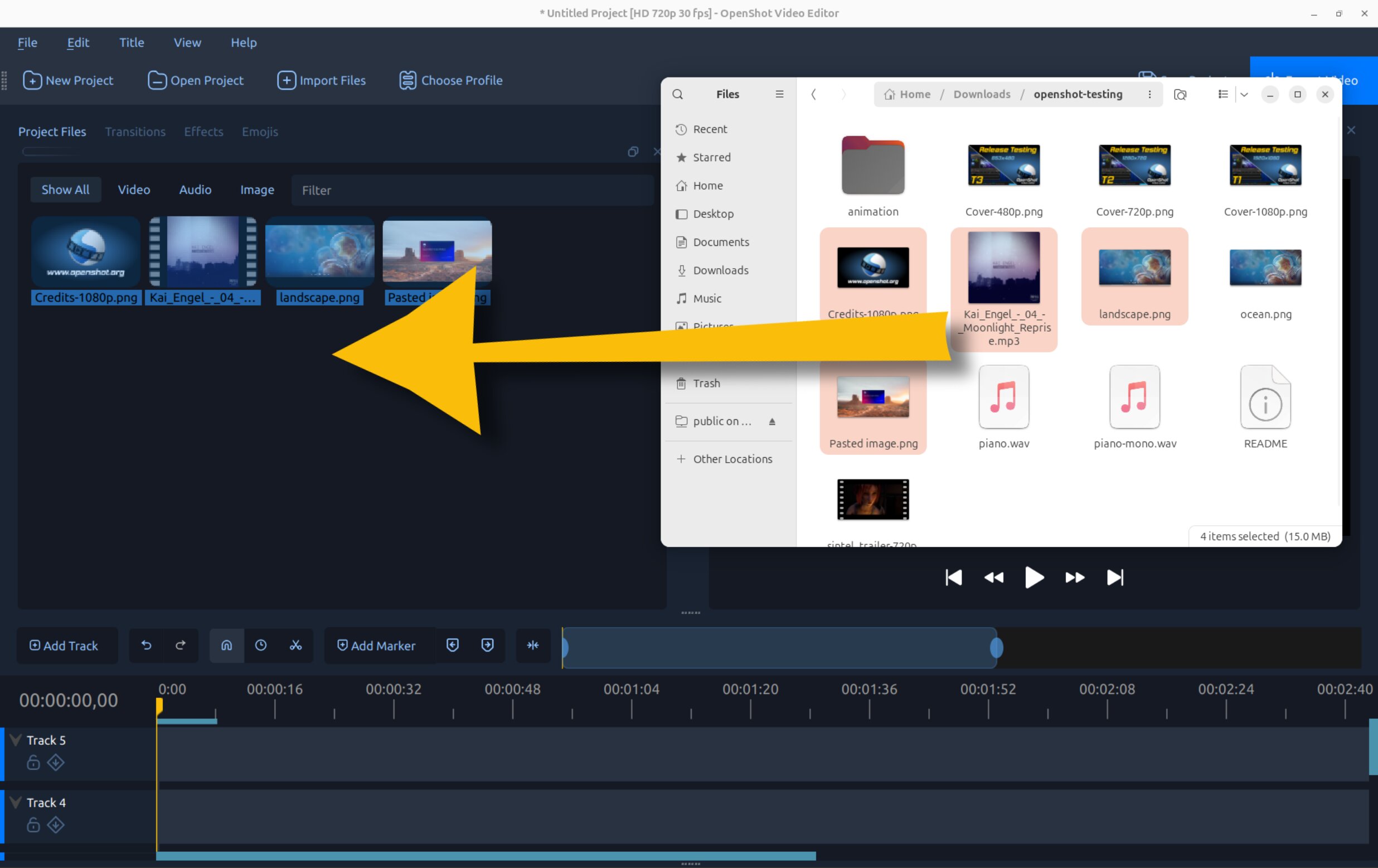Click the timing clock tool icon
Screen dimensions: 1378x868
click(x=261, y=646)
